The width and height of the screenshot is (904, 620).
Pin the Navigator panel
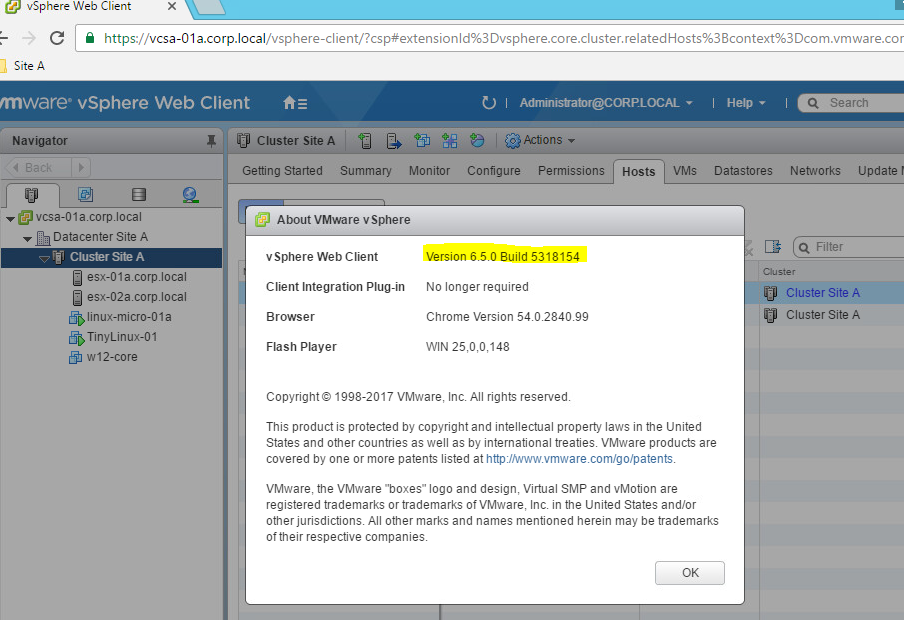(212, 141)
